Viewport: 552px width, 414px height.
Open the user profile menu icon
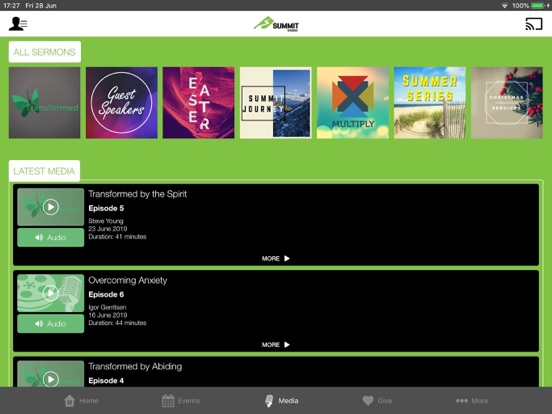coord(18,24)
